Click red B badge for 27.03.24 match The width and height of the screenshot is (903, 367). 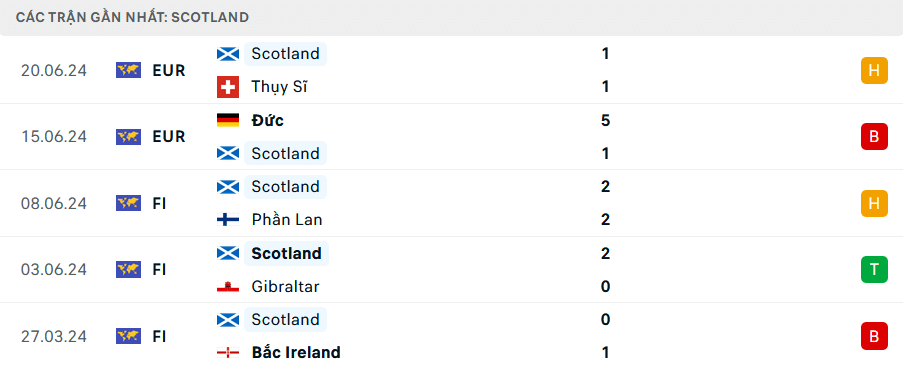coord(874,336)
